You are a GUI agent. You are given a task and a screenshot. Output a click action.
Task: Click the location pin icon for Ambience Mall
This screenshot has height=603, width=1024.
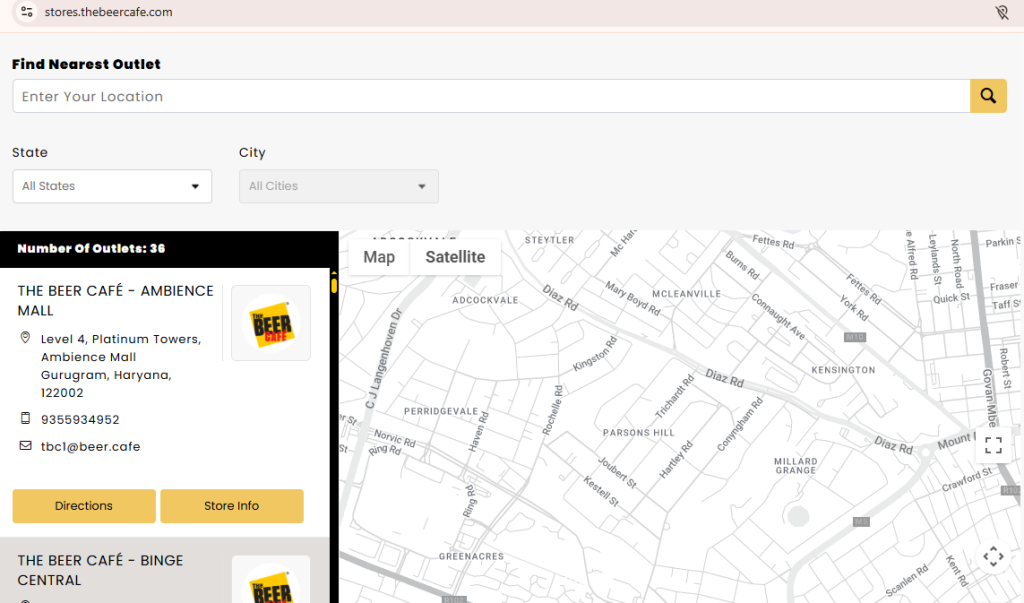tap(25, 338)
